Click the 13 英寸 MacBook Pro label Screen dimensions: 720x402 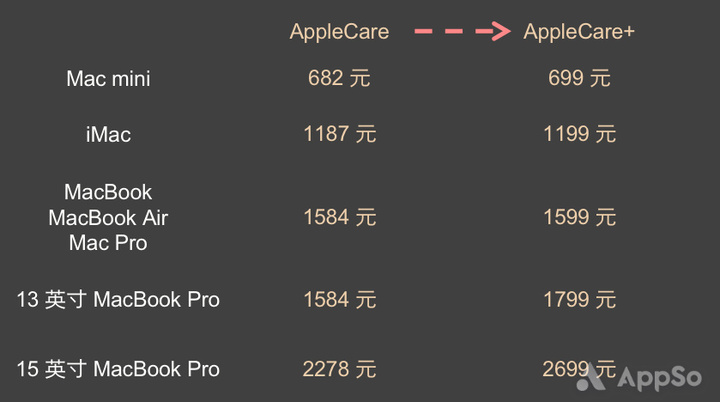pyautogui.click(x=118, y=300)
